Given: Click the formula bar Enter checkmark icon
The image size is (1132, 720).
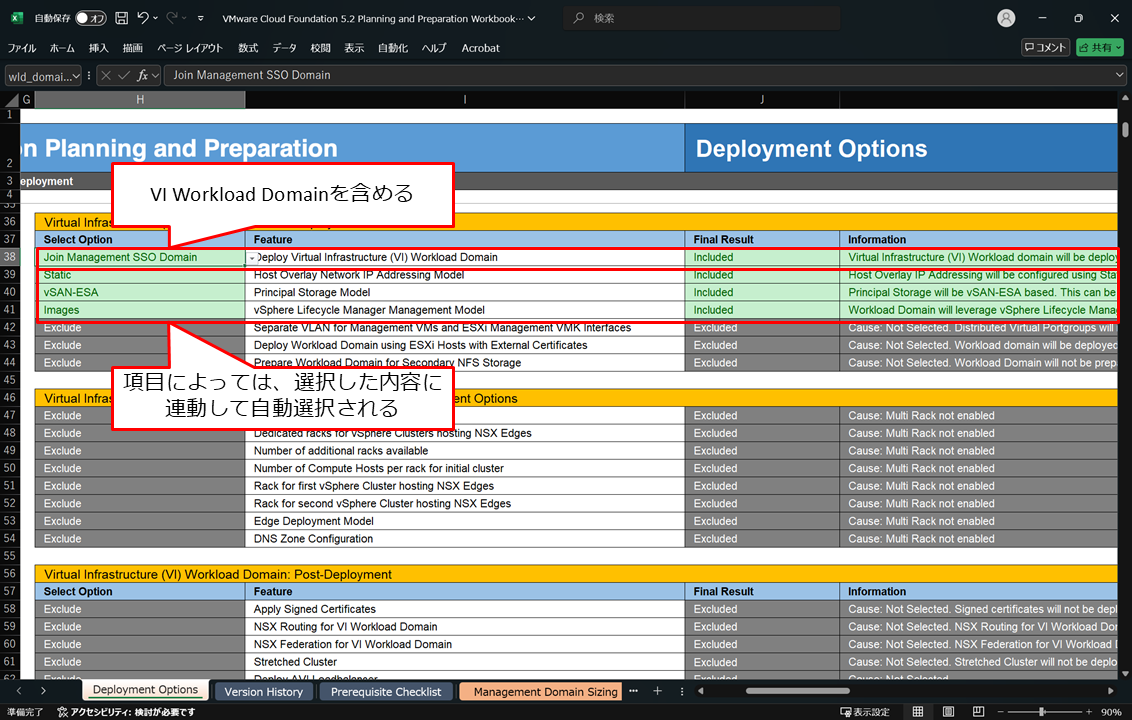Looking at the screenshot, I should [124, 75].
